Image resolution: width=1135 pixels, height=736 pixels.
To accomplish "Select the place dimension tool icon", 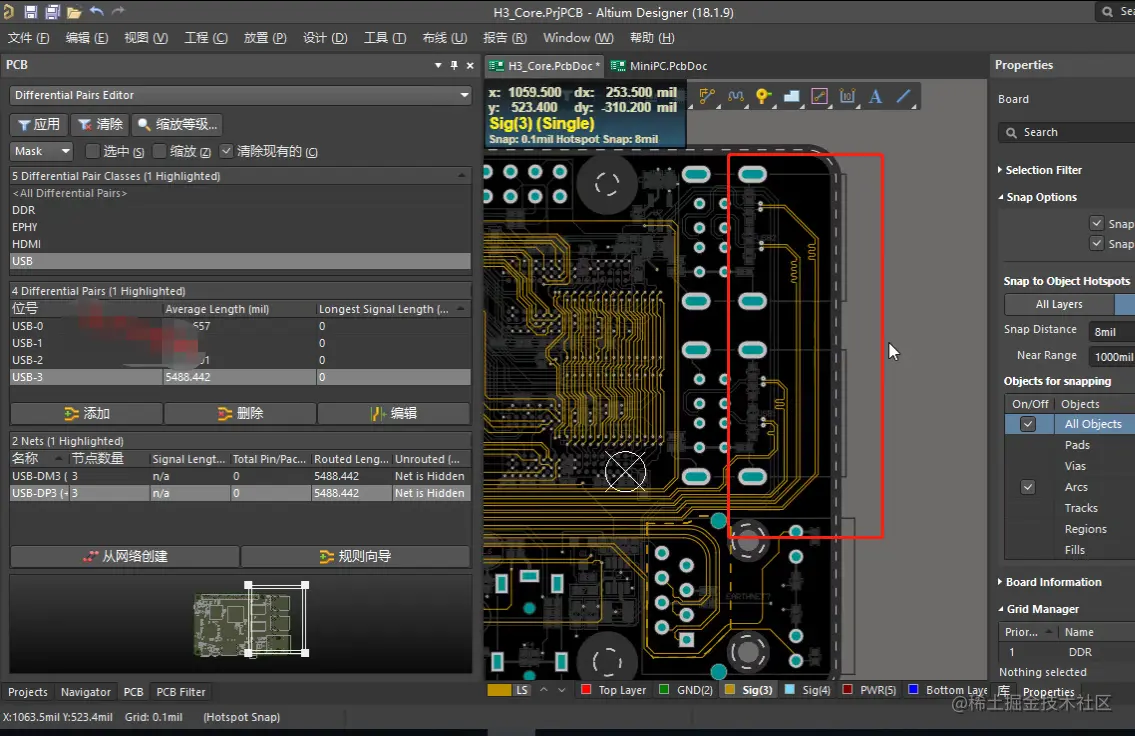I will point(848,97).
